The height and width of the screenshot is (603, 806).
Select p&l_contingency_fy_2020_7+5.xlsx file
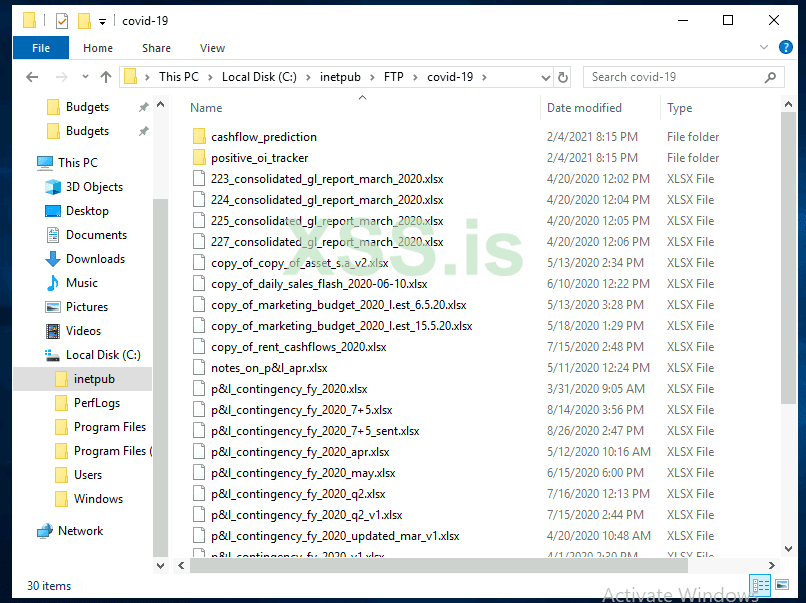[302, 410]
